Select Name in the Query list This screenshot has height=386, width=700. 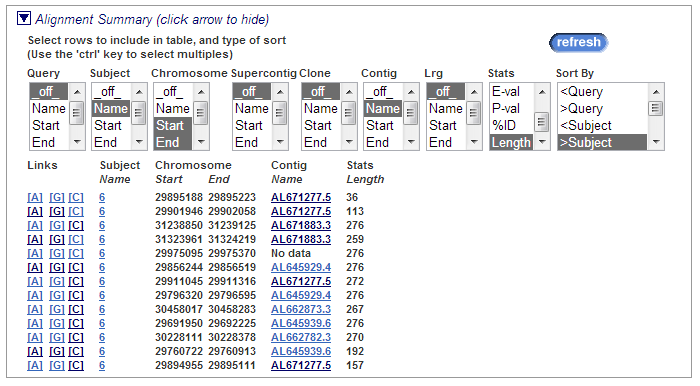(49, 108)
